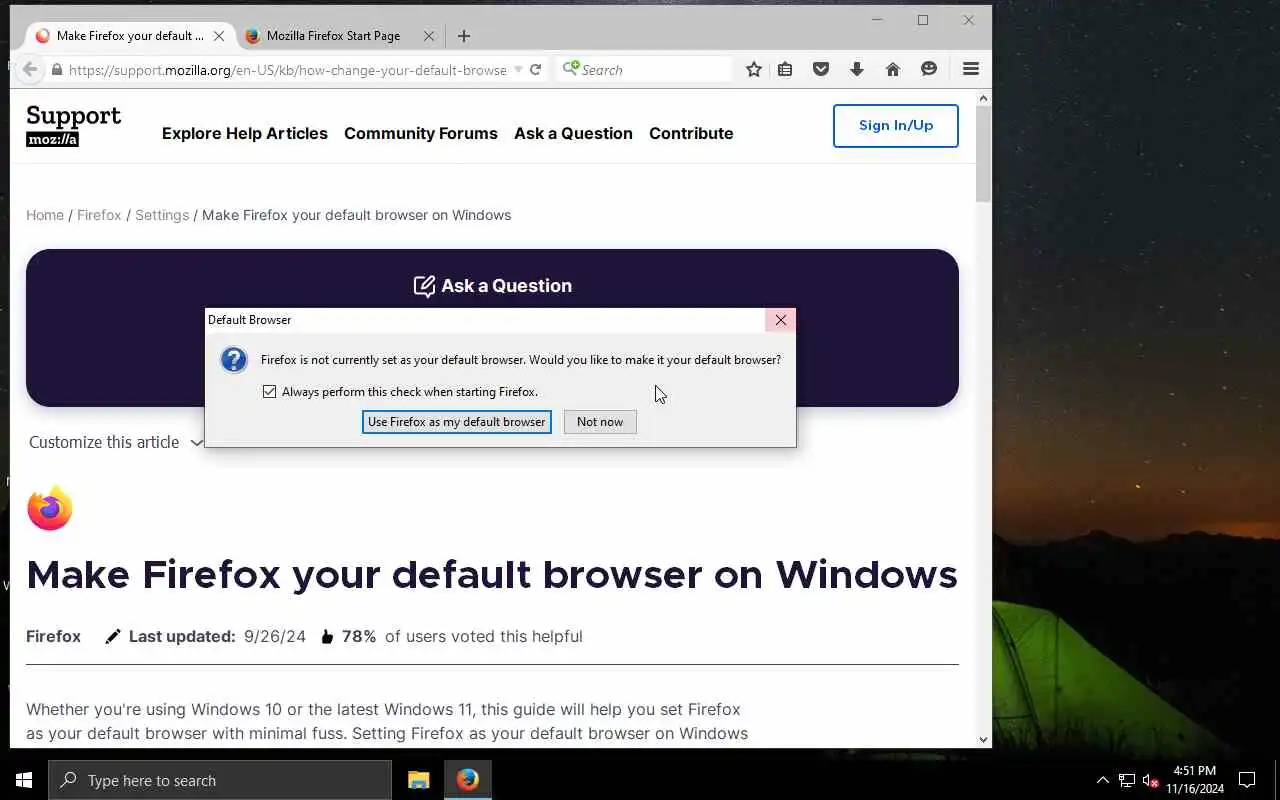Open the URL bar history dropdown arrow
1280x800 pixels.
point(518,70)
